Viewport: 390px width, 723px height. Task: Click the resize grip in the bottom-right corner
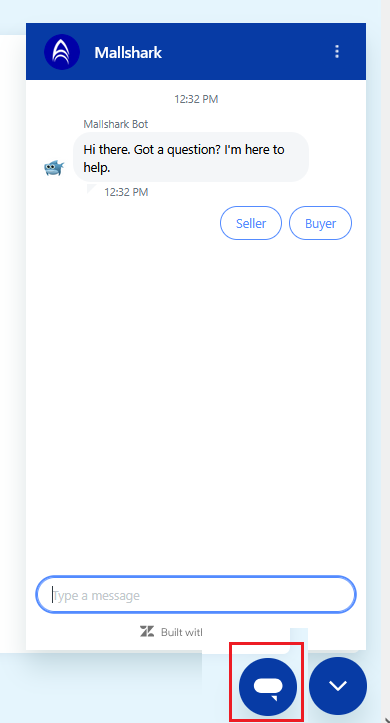pyautogui.click(x=386, y=718)
